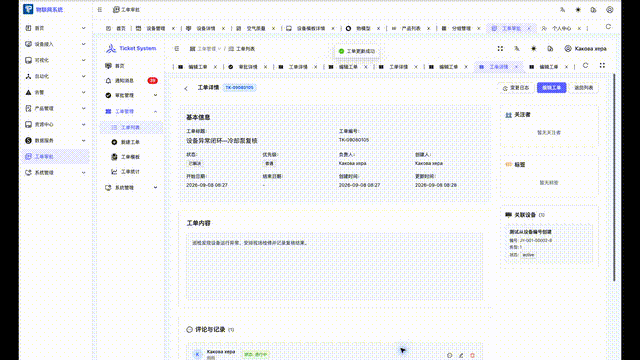Edit the Какова хера comment with pencil icon
This screenshot has width=640, height=360.
461,356
